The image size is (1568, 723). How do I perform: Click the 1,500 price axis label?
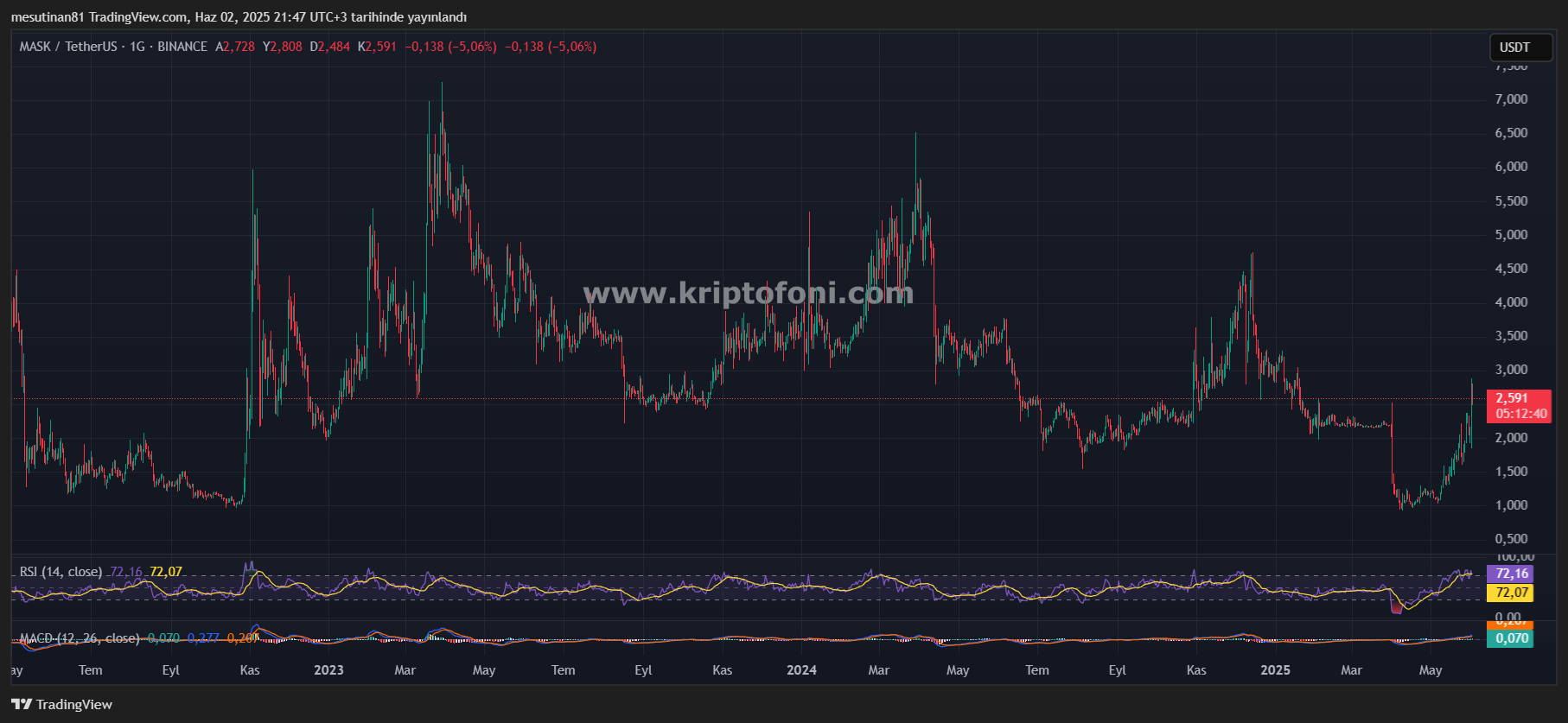pyautogui.click(x=1511, y=472)
